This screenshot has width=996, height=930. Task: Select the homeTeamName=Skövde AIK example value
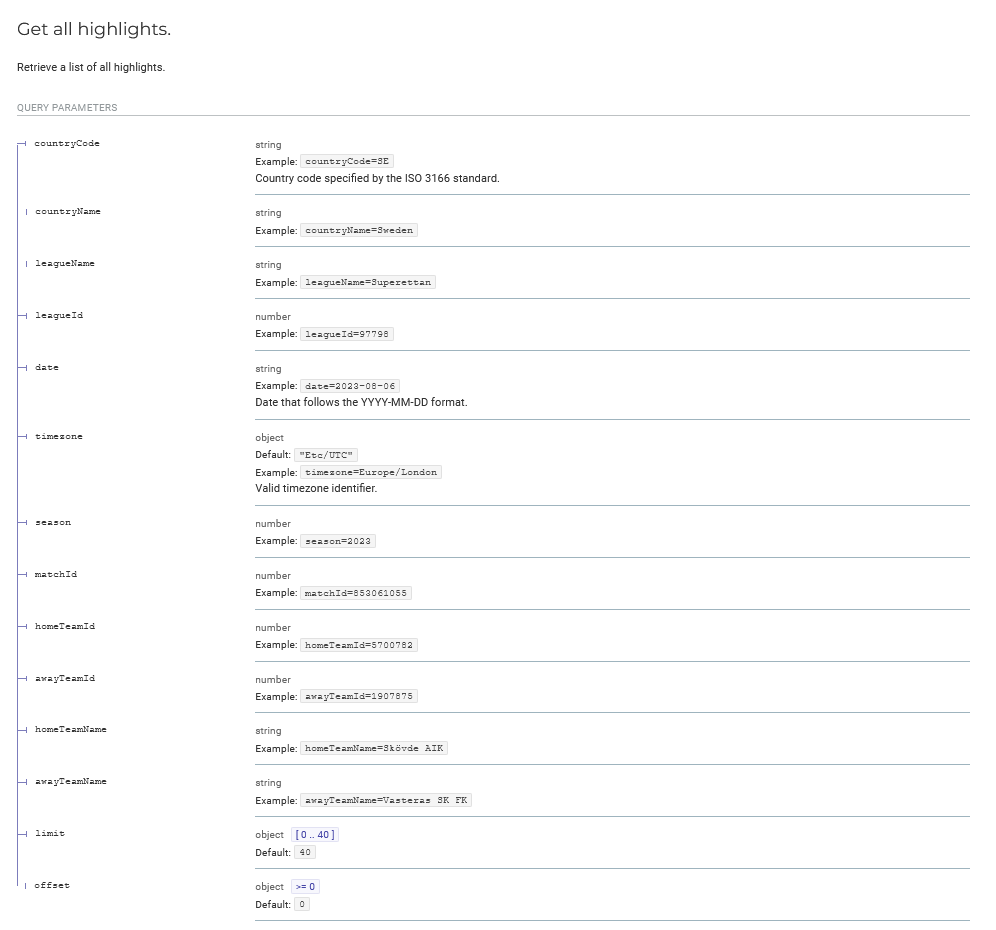(374, 748)
